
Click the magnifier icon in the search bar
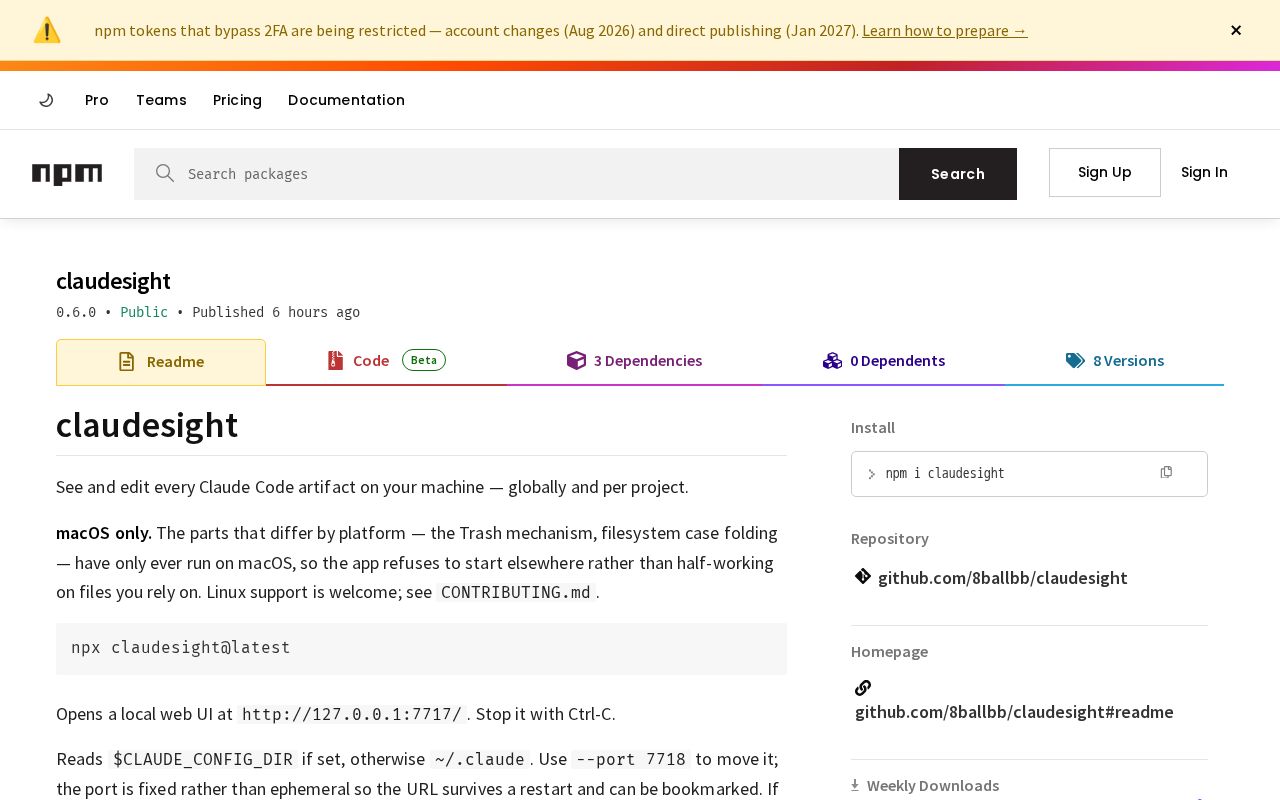[x=165, y=173]
